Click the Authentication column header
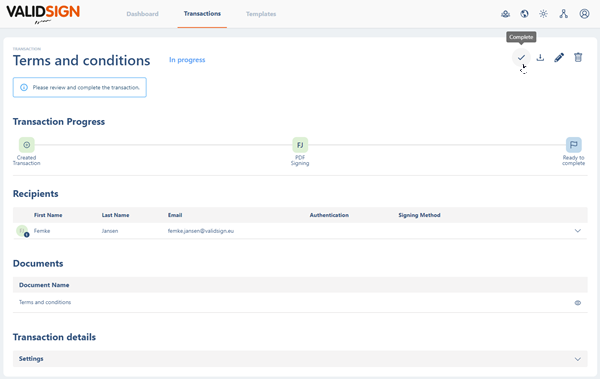The height and width of the screenshot is (379, 600). pos(329,215)
